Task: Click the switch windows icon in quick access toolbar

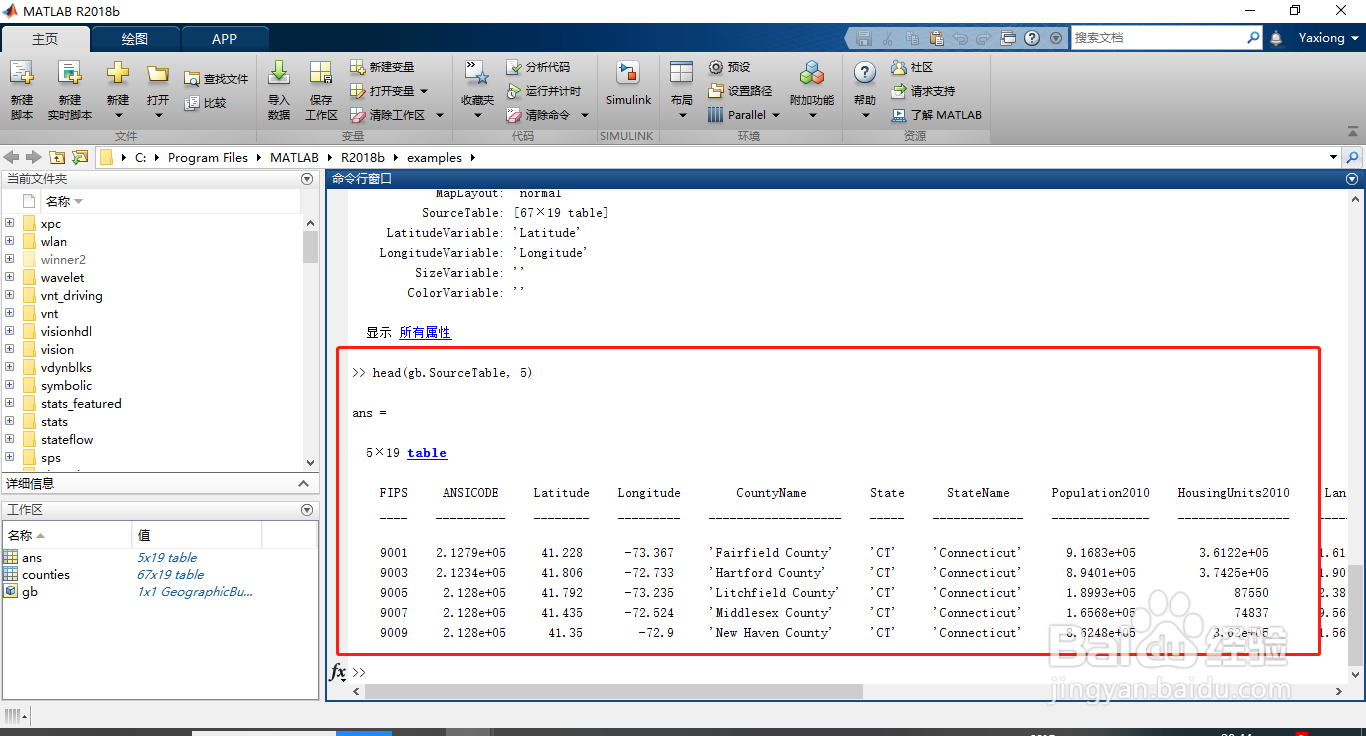Action: click(x=1007, y=38)
